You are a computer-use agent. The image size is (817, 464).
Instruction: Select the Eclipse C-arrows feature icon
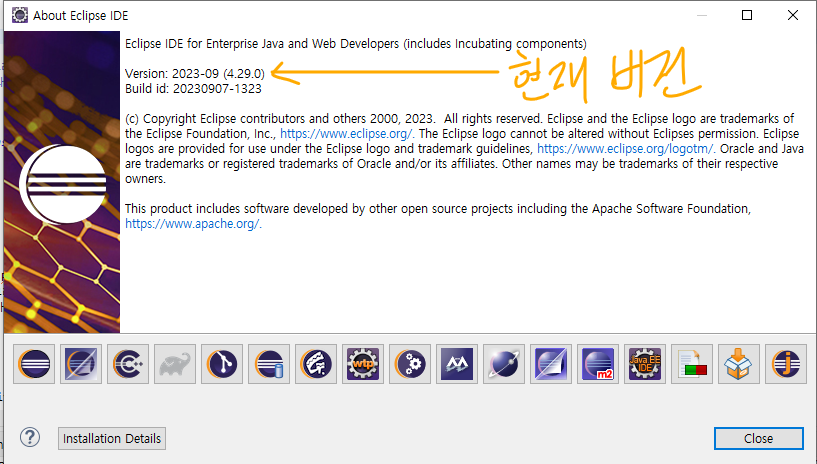pos(128,364)
